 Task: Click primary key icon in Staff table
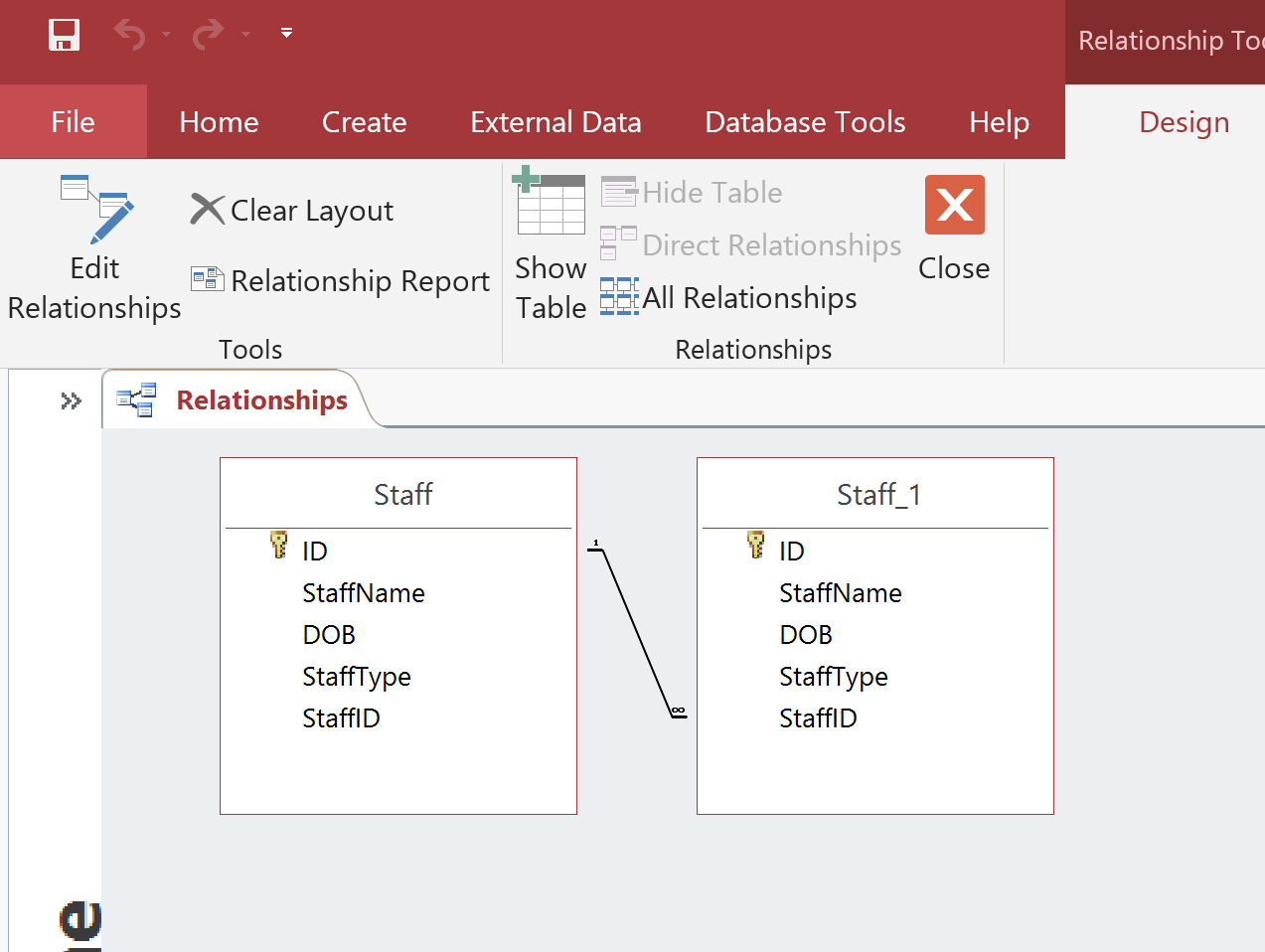coord(279,545)
